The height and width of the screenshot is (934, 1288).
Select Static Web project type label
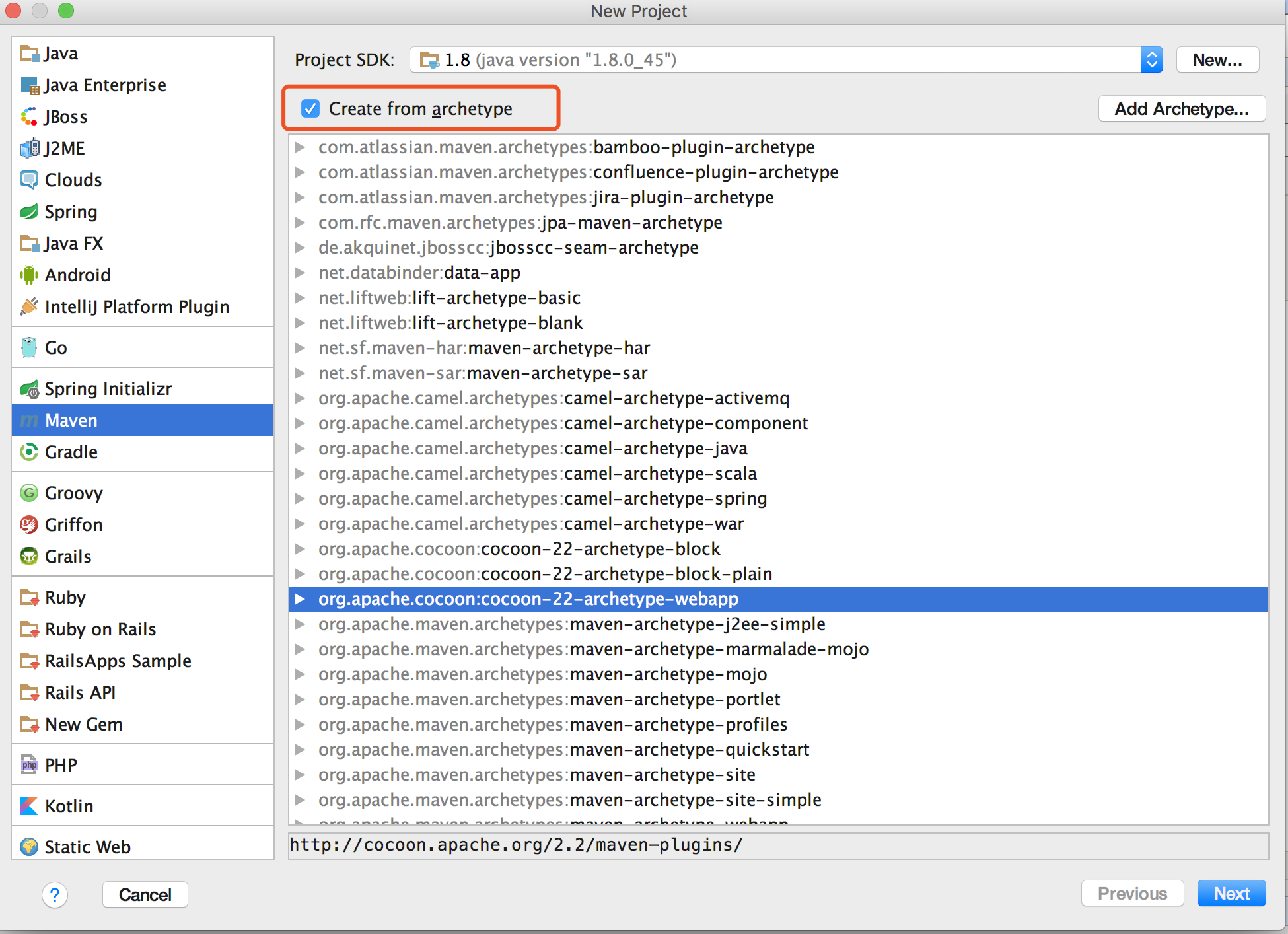pyautogui.click(x=88, y=847)
